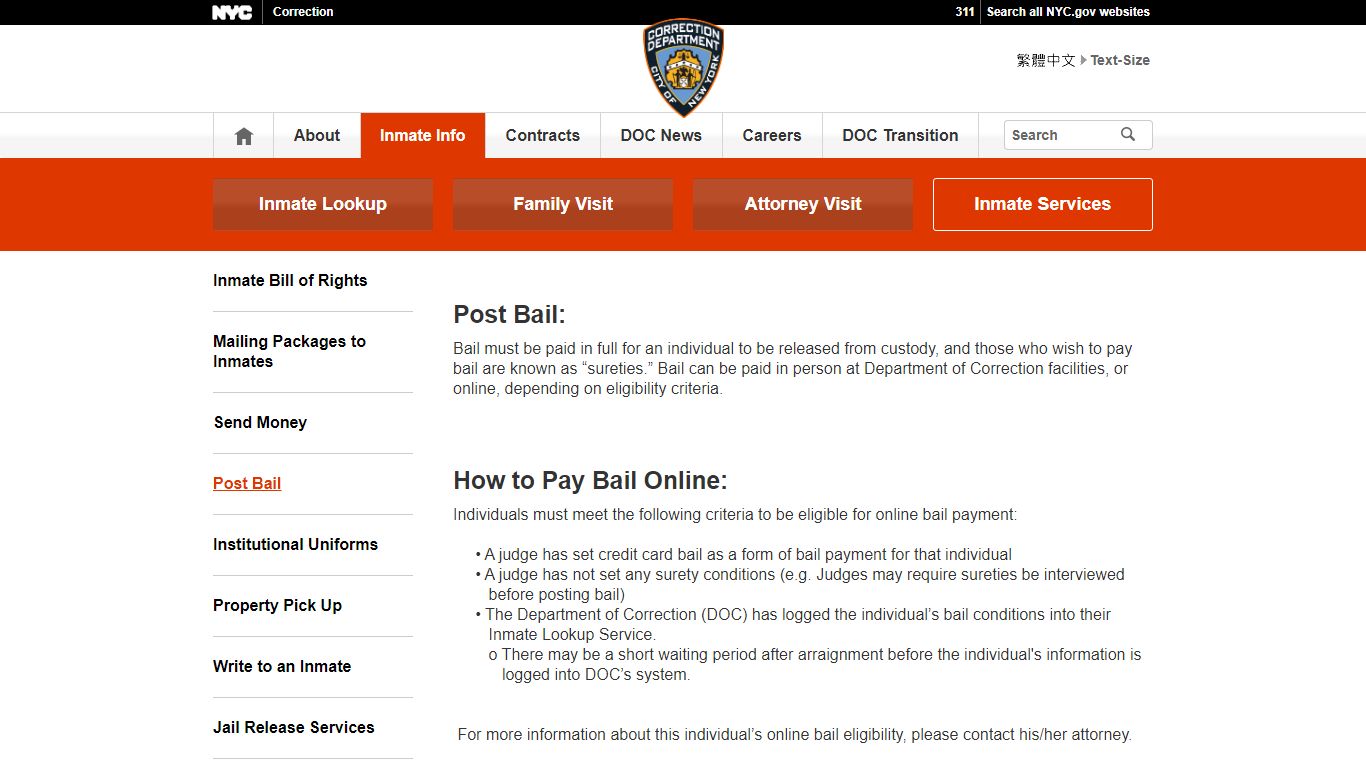Open the Send Money sidebar link
The image size is (1366, 768).
click(260, 423)
